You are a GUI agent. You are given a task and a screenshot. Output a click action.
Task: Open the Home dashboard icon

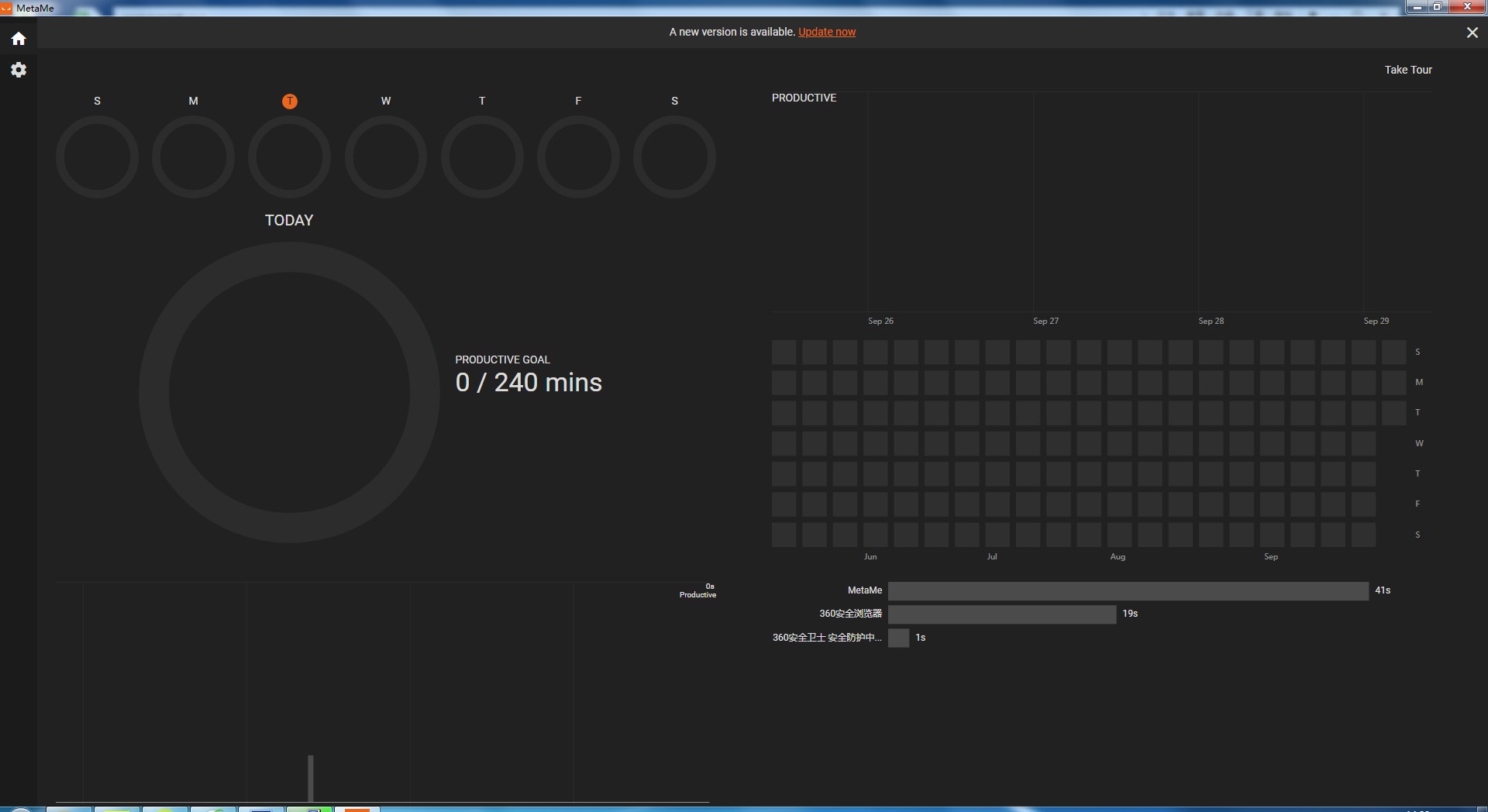[x=19, y=39]
